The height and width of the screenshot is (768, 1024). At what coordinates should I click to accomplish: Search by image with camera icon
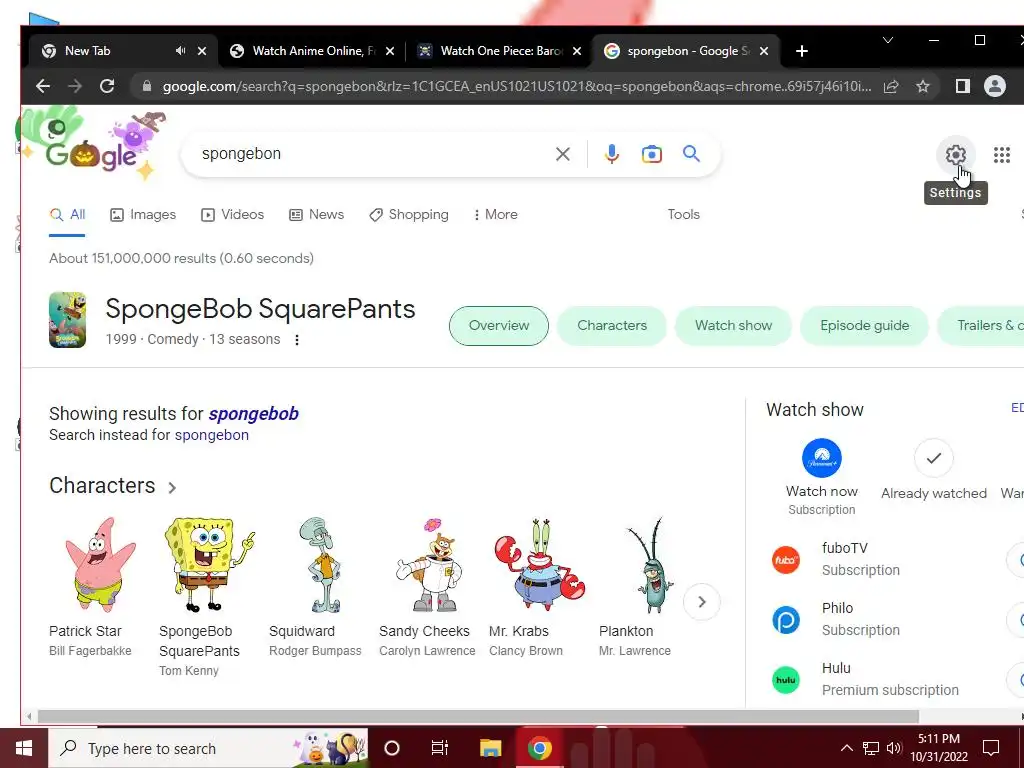coord(652,154)
